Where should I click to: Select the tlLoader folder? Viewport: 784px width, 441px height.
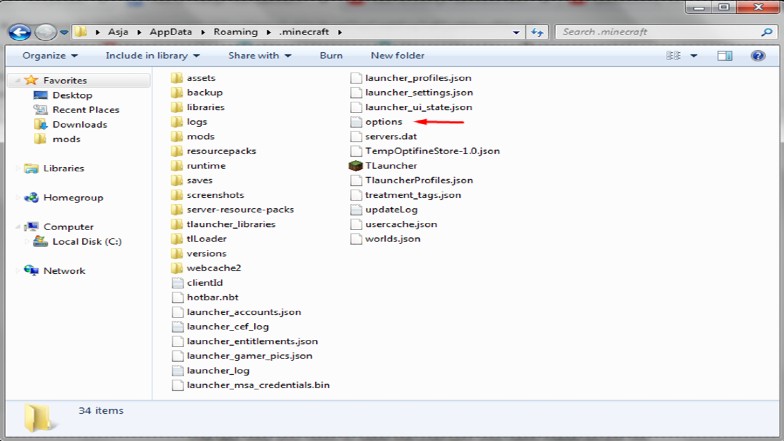click(x=206, y=239)
